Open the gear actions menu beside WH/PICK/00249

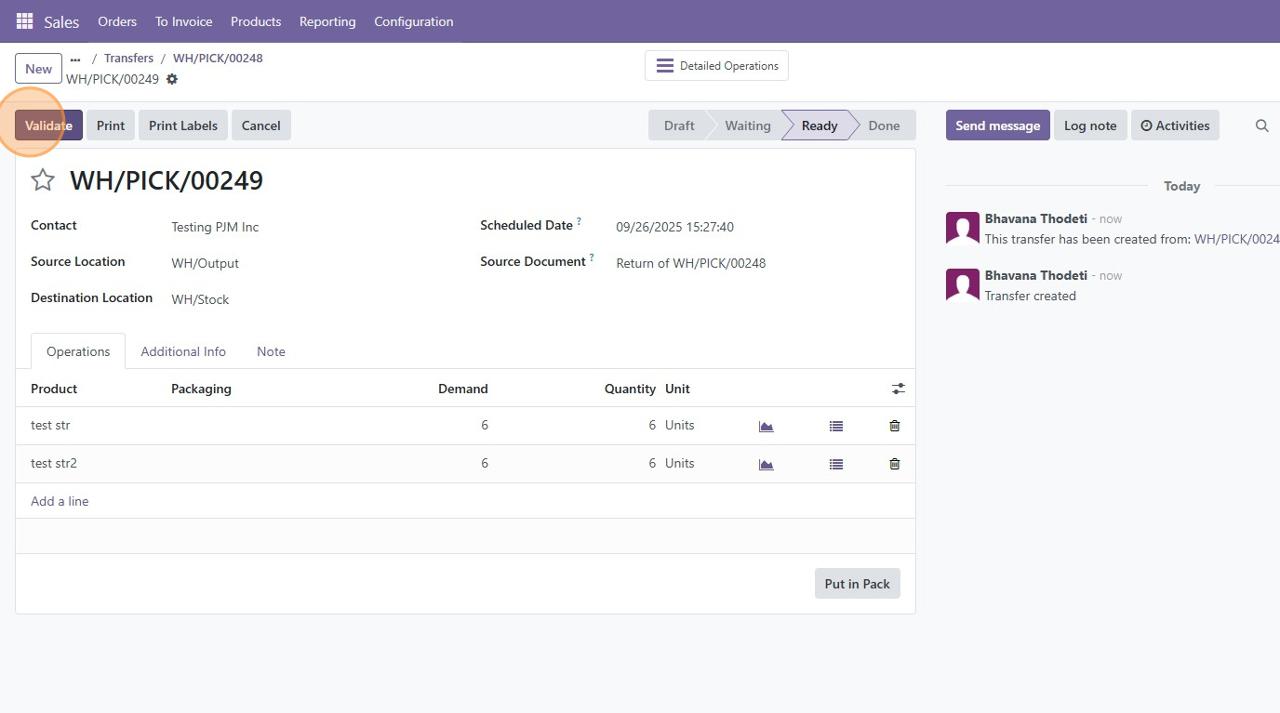[172, 79]
